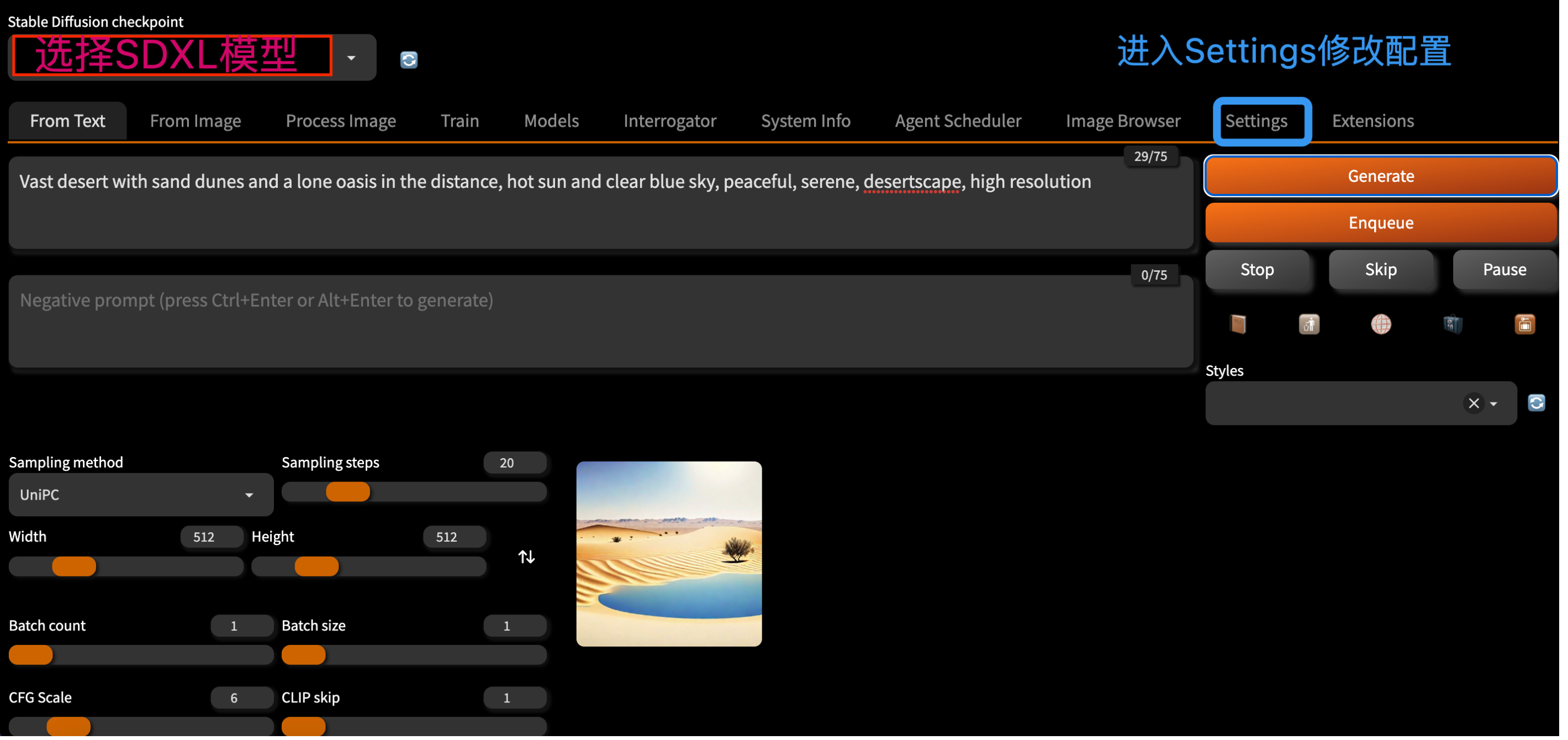Click the desert prompt text box
This screenshot has height=740, width=1568.
[x=601, y=203]
